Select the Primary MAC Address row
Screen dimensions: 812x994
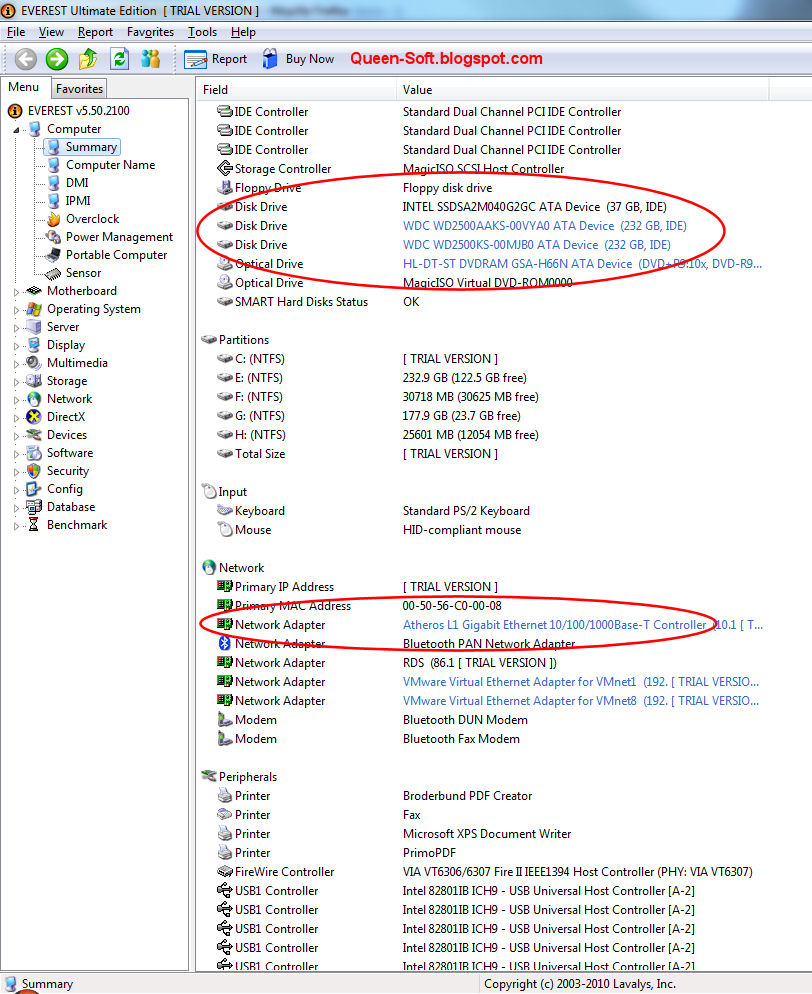coord(482,606)
